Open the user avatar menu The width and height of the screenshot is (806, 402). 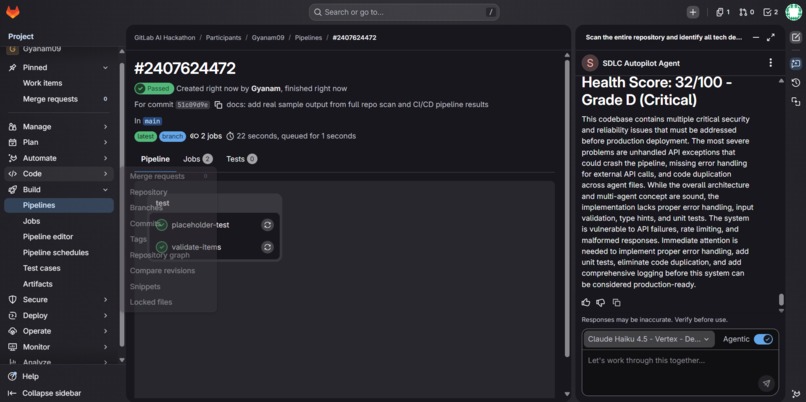click(x=794, y=12)
